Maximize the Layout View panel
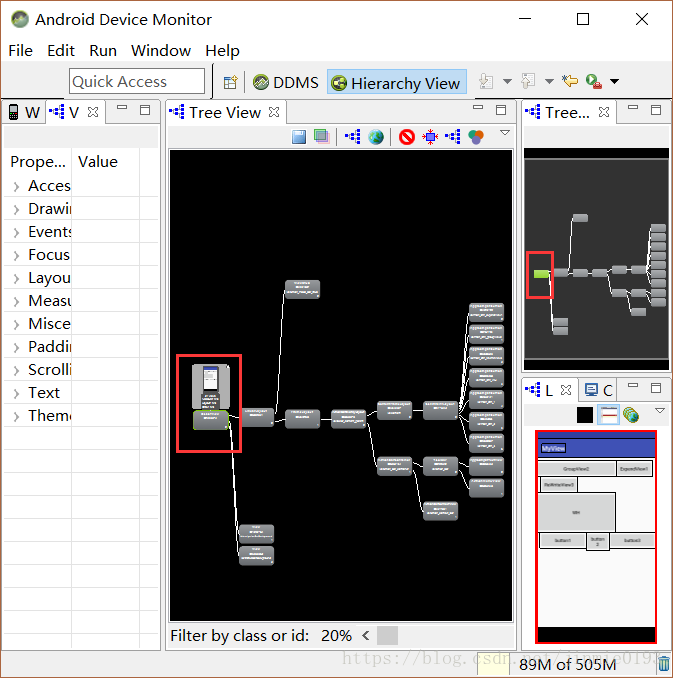673x678 pixels. [656, 388]
